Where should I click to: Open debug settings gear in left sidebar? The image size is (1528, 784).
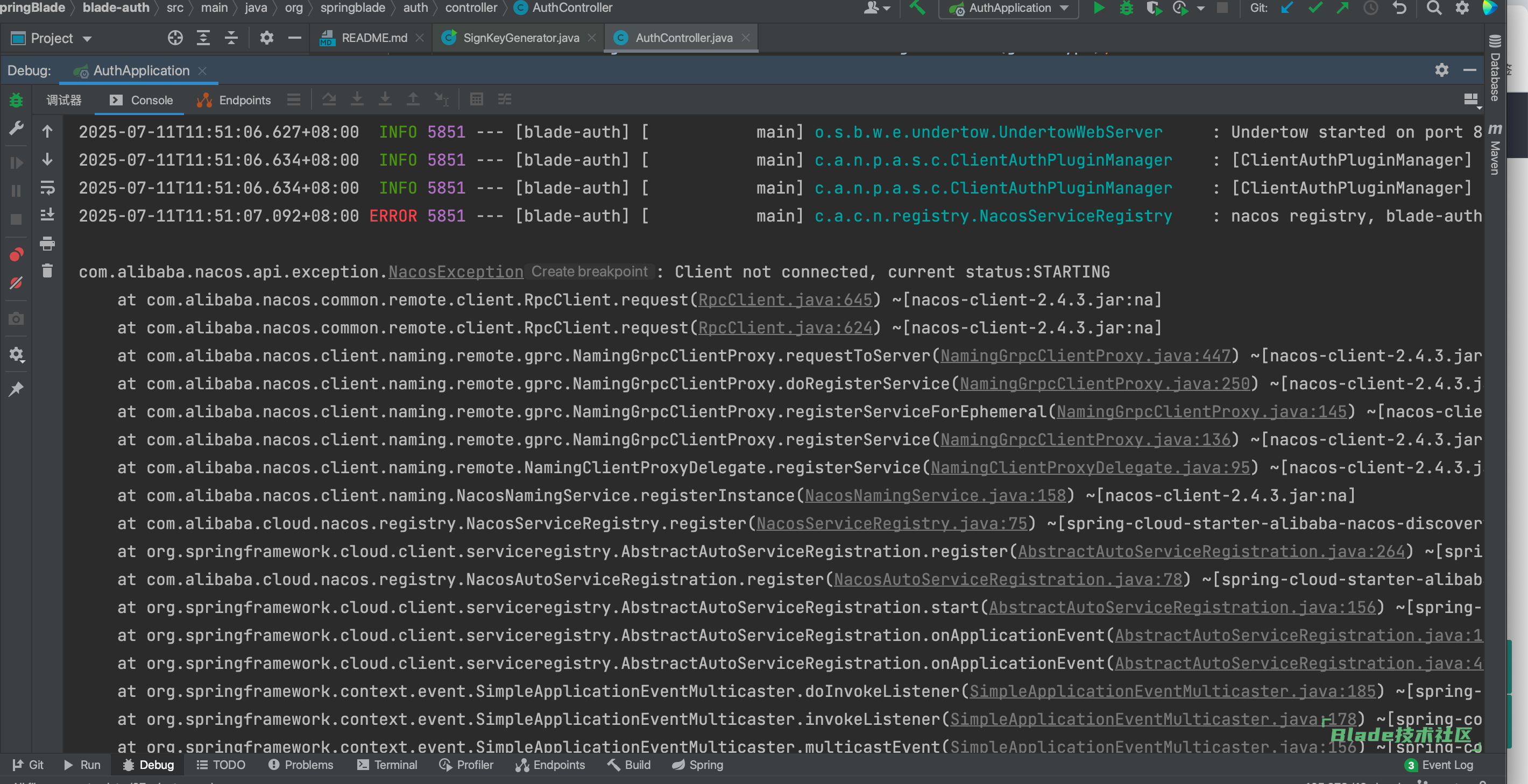tap(16, 355)
